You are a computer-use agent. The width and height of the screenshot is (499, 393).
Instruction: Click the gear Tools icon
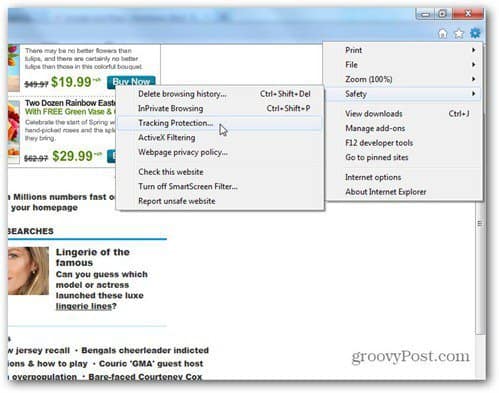point(475,33)
